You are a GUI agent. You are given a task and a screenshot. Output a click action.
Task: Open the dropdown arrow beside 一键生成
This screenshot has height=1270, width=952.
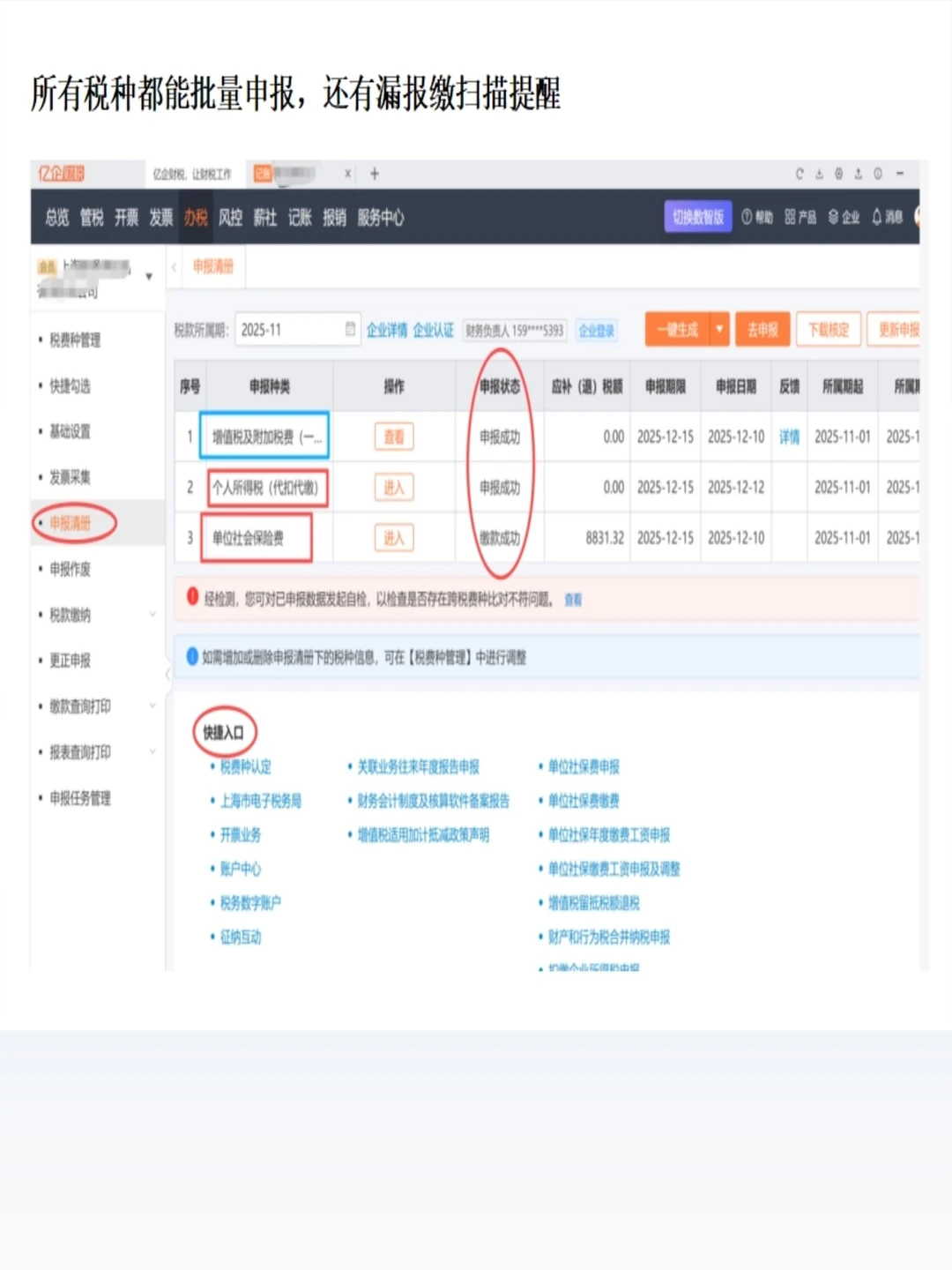[720, 329]
